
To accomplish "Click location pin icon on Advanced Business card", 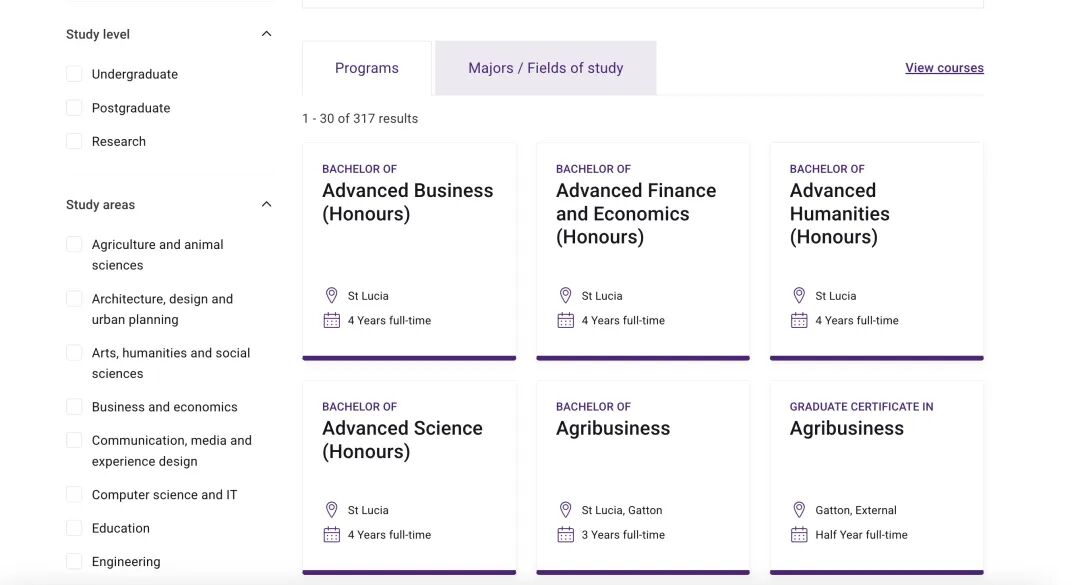I will [x=332, y=296].
